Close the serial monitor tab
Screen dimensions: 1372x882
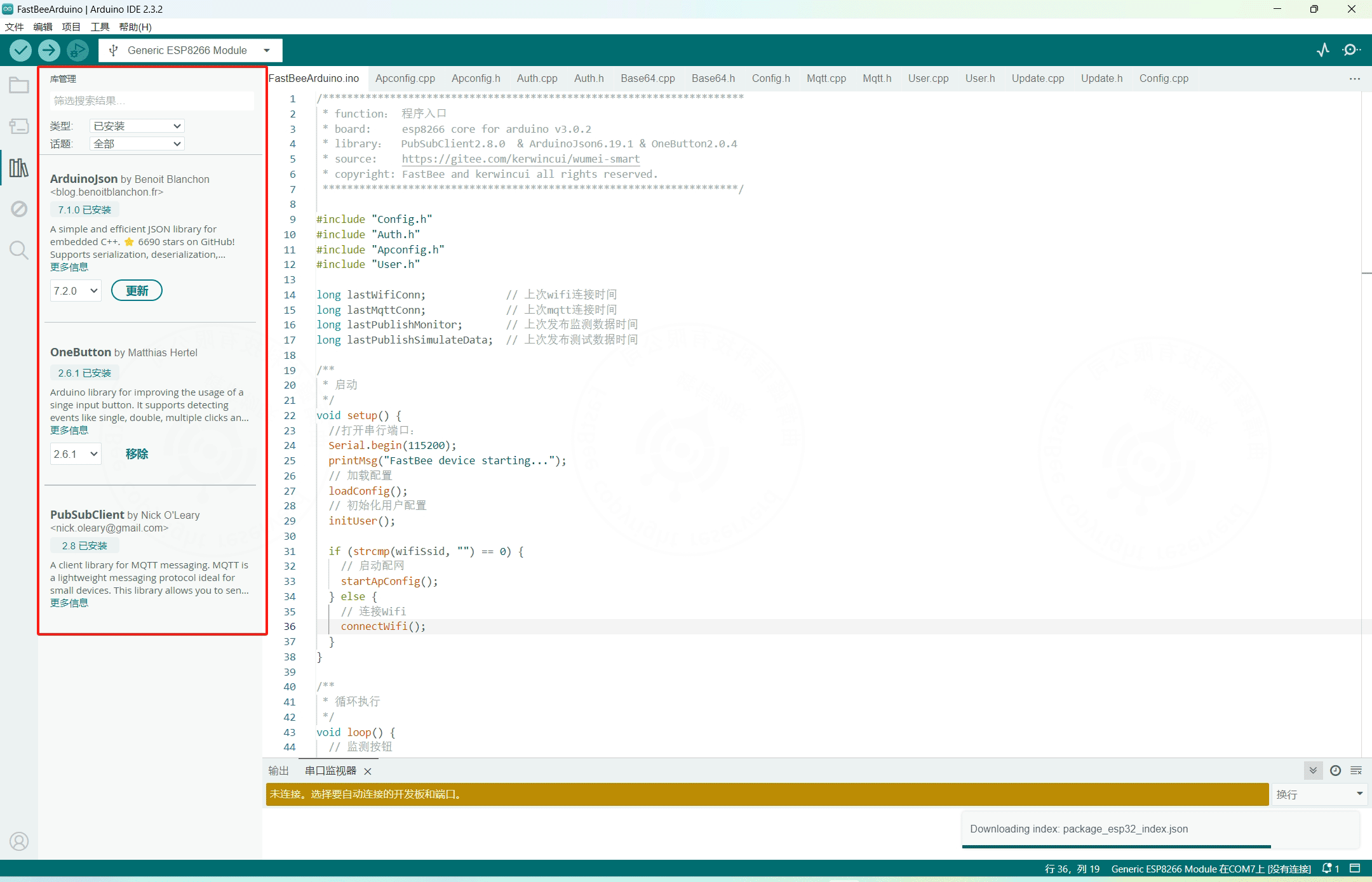pos(368,771)
